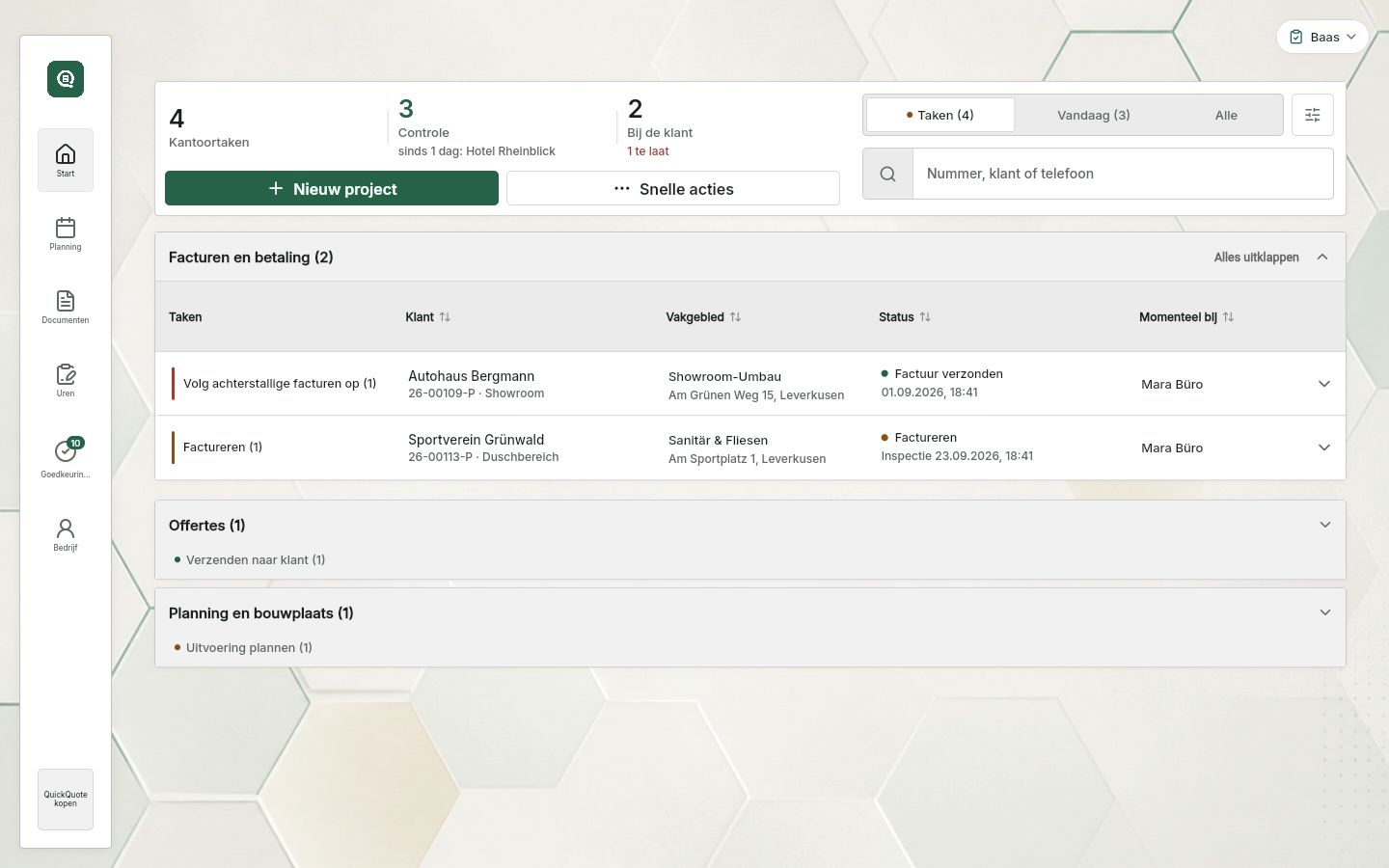This screenshot has height=868, width=1389.
Task: Expand the Autohaus Bergmann row
Action: click(x=1324, y=384)
